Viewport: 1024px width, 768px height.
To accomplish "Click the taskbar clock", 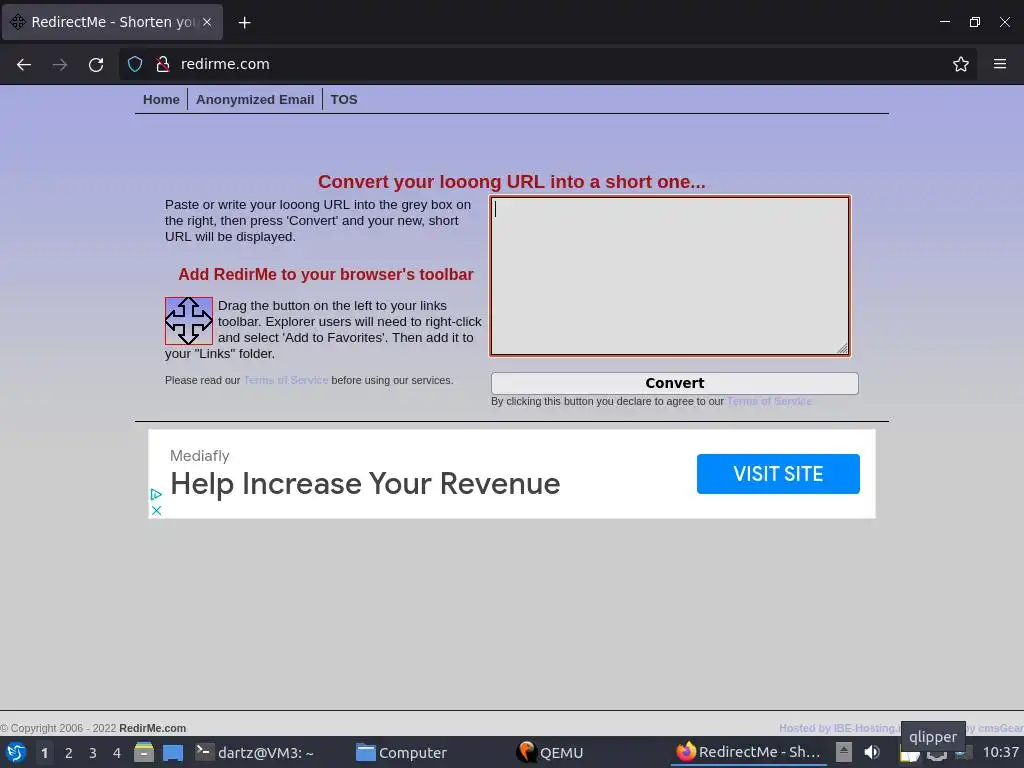I will [1000, 752].
